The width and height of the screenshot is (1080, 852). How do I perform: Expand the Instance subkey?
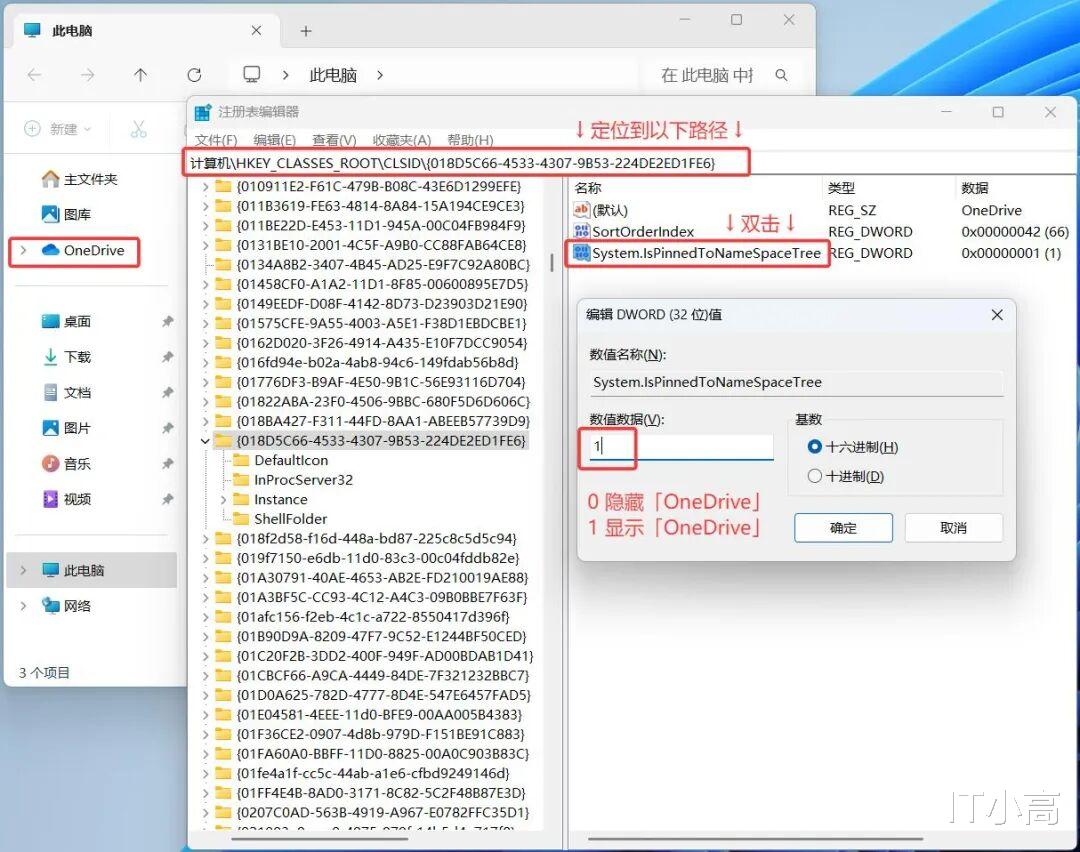click(223, 499)
